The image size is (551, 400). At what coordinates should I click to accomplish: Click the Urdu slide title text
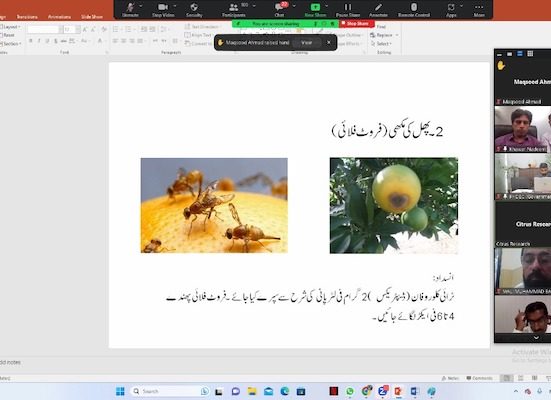tap(387, 131)
